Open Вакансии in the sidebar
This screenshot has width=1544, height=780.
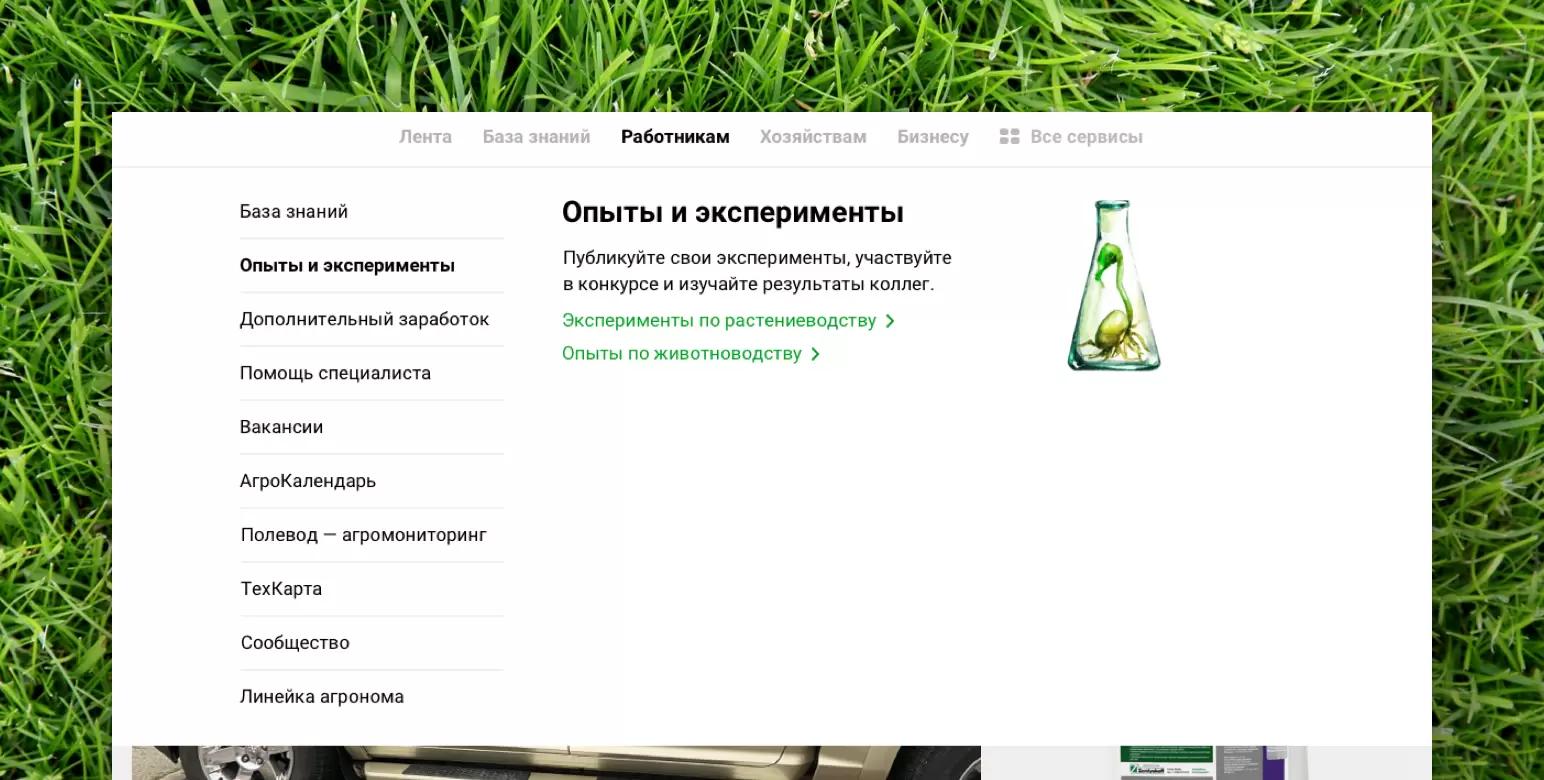281,428
